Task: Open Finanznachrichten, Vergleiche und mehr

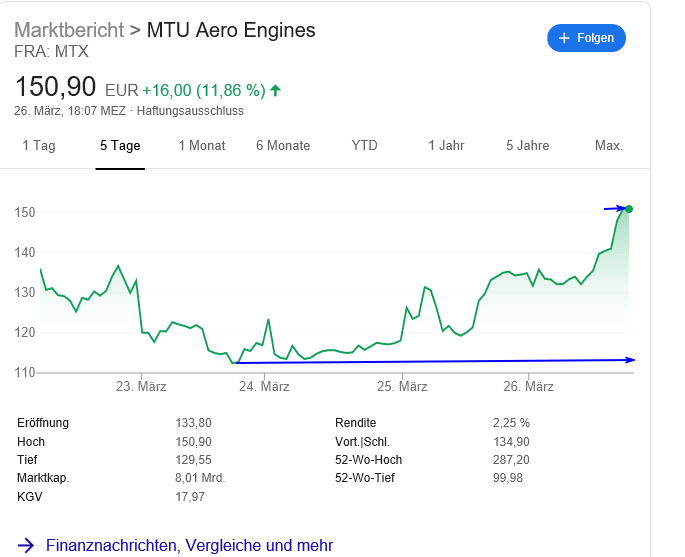Action: 189,545
